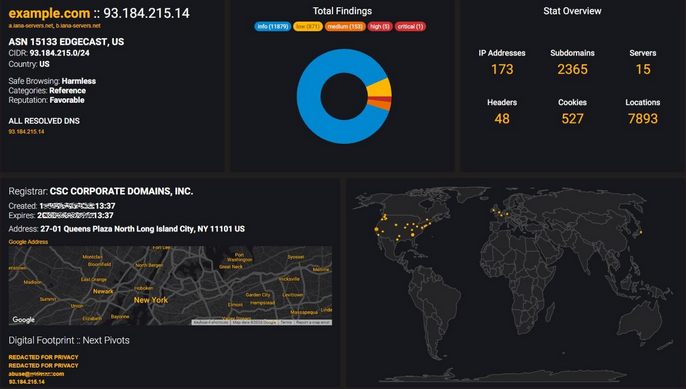Click the Categories value Reference
This screenshot has height=389, width=686.
pos(67,91)
